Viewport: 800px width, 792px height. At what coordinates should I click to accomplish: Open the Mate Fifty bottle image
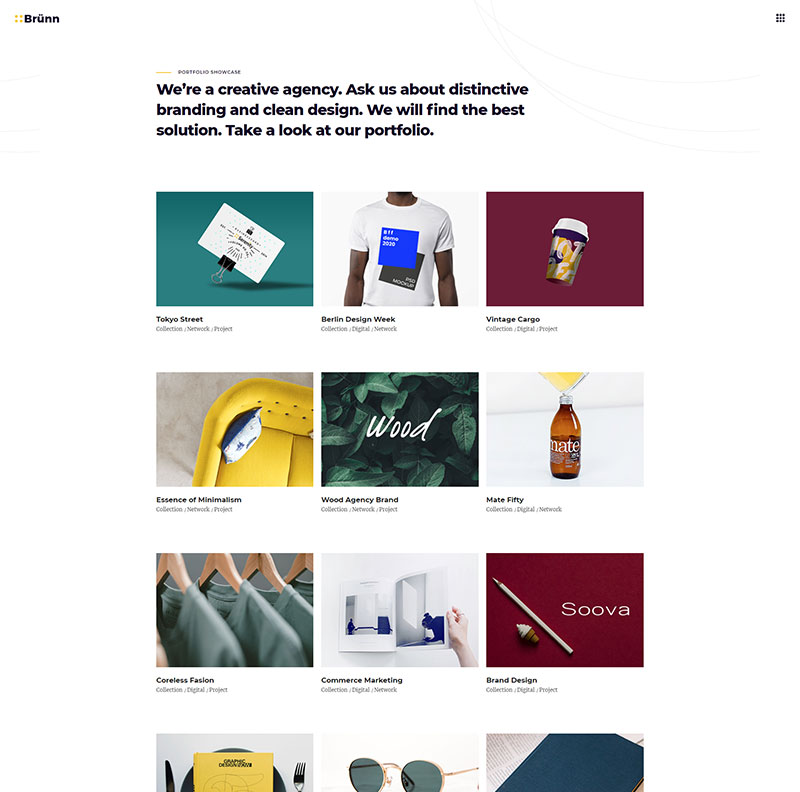click(565, 429)
